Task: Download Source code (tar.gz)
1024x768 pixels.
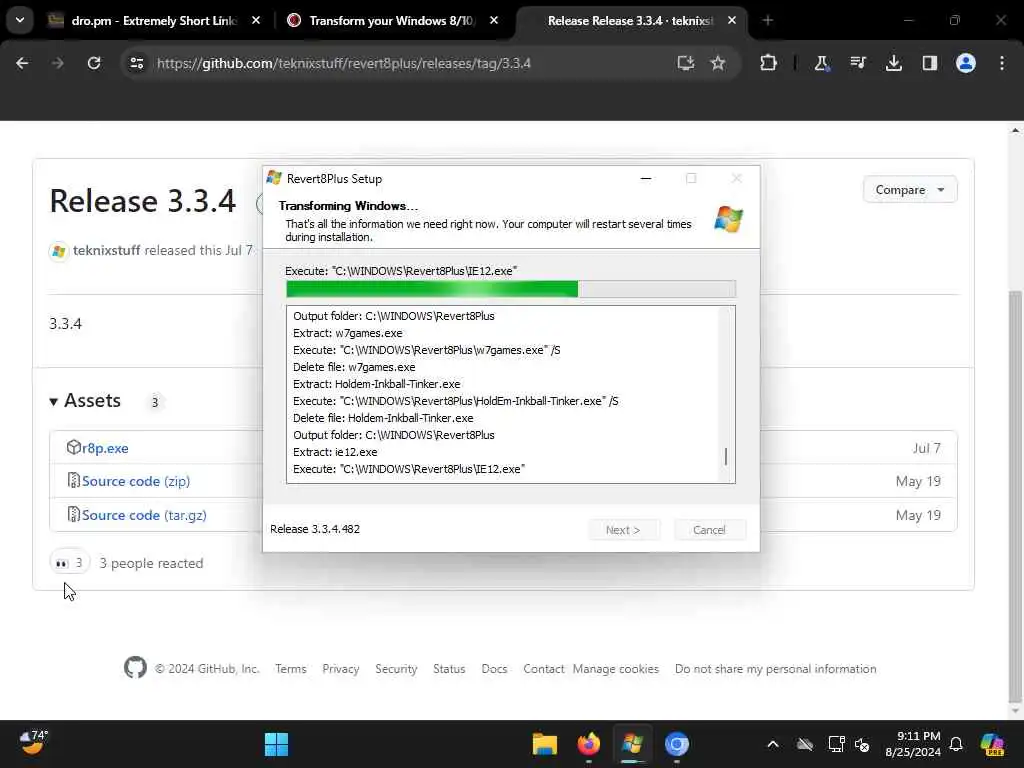Action: pyautogui.click(x=144, y=515)
